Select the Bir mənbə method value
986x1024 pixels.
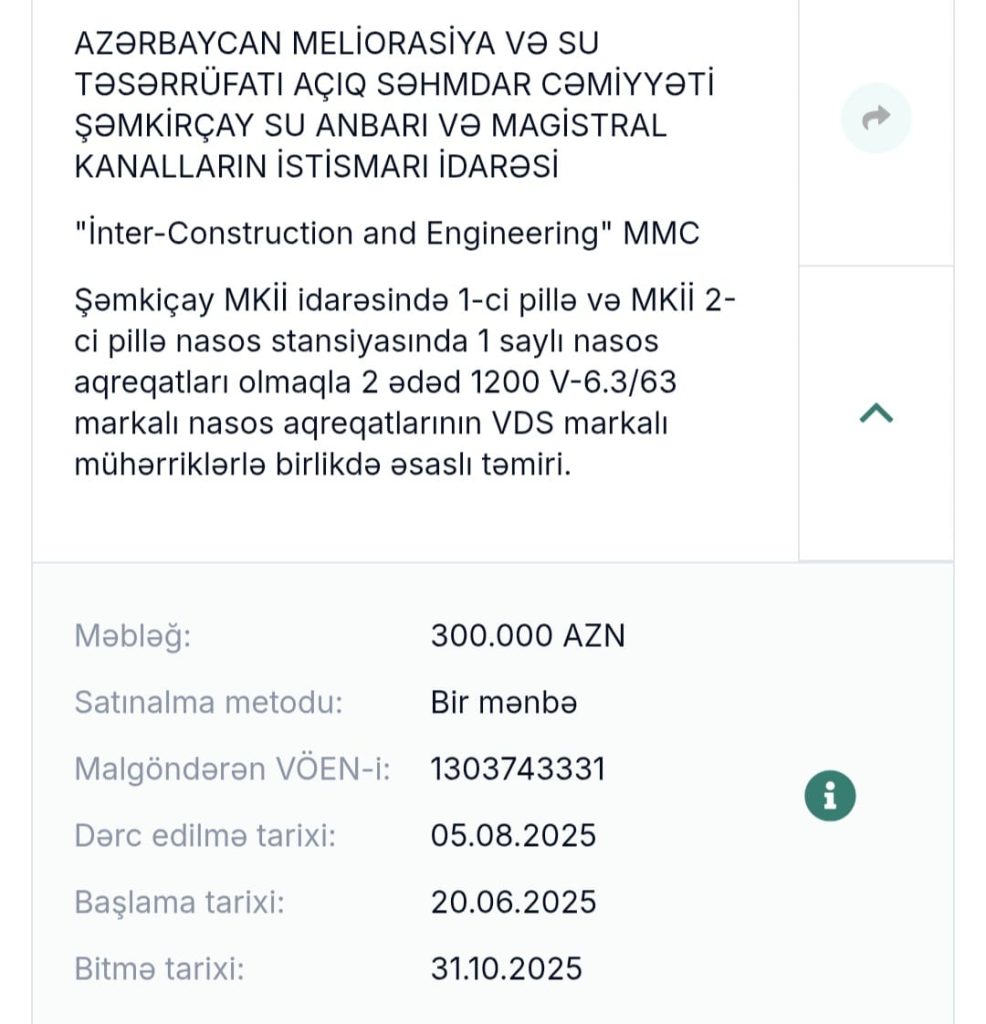pyautogui.click(x=503, y=703)
